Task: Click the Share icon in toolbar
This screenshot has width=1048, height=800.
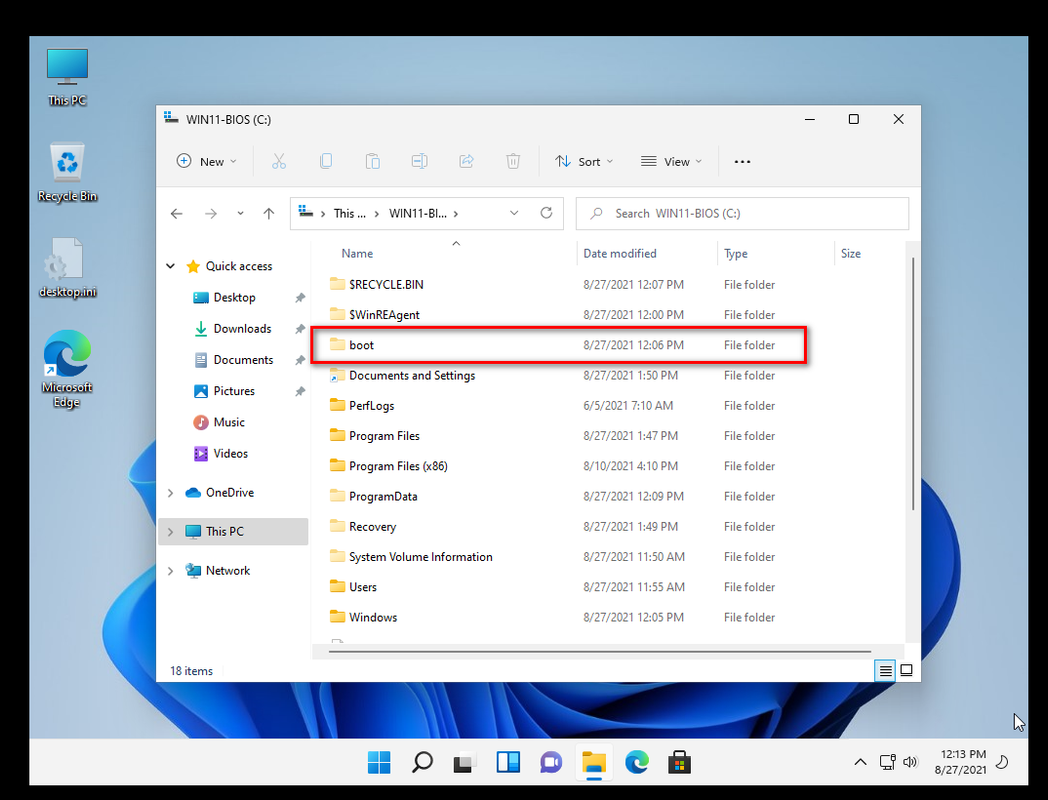Action: (466, 161)
